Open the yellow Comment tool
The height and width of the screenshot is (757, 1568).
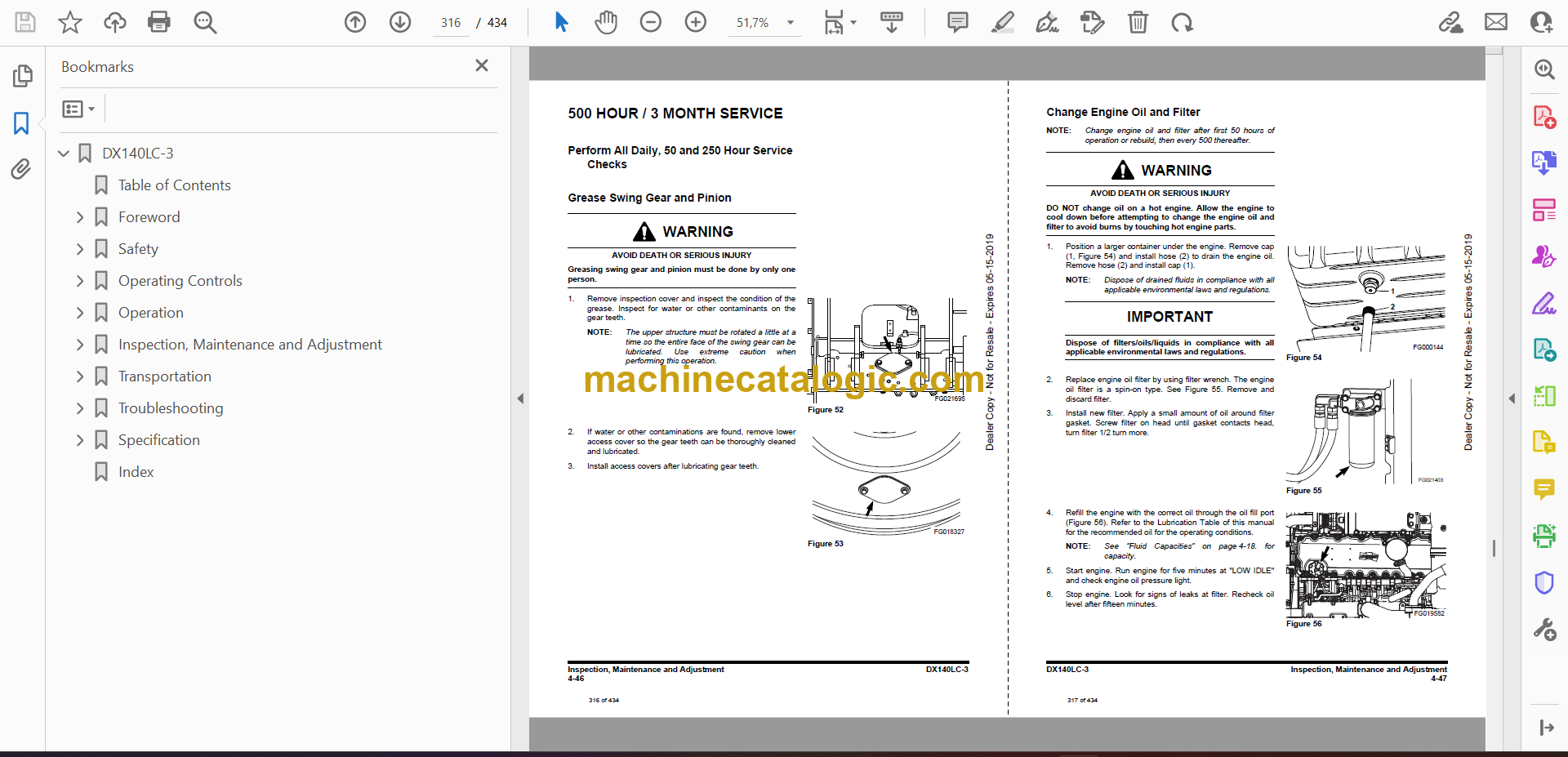(1543, 489)
